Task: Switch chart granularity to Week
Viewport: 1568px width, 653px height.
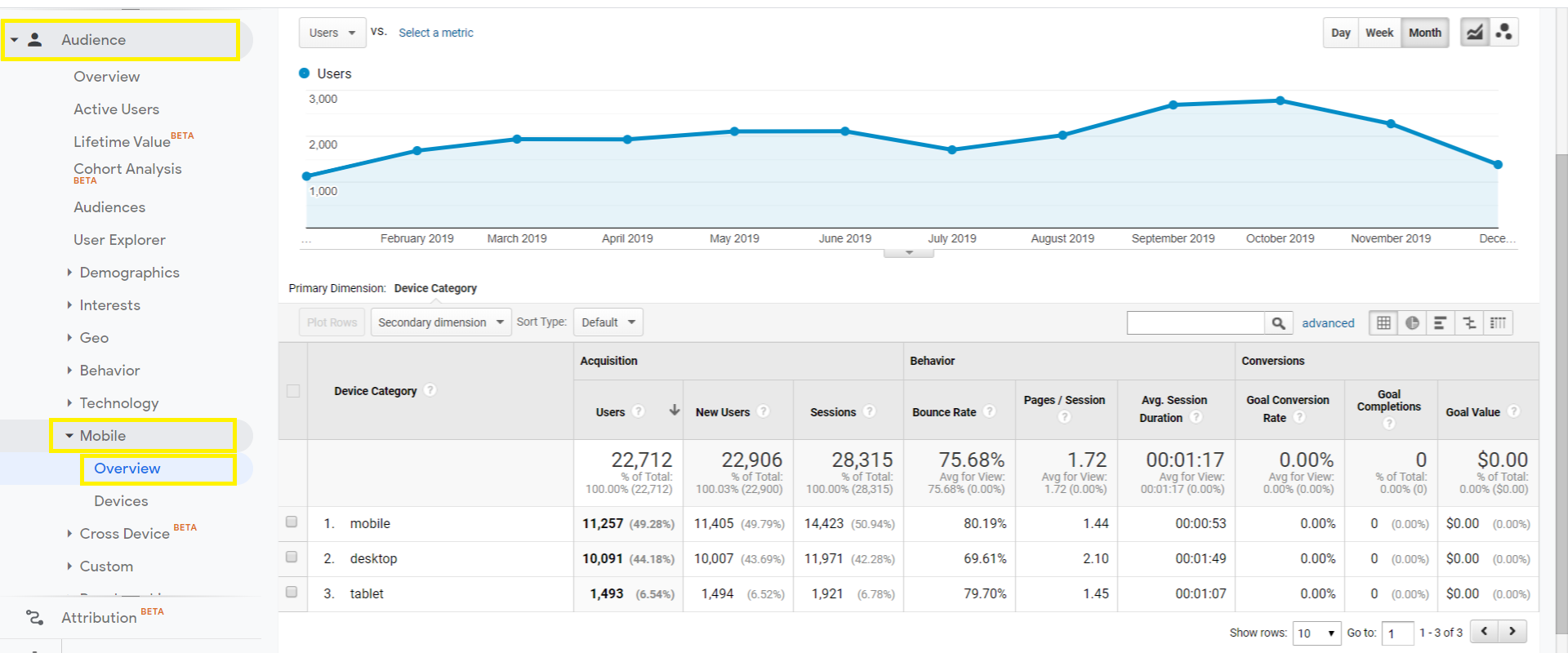Action: click(x=1379, y=33)
